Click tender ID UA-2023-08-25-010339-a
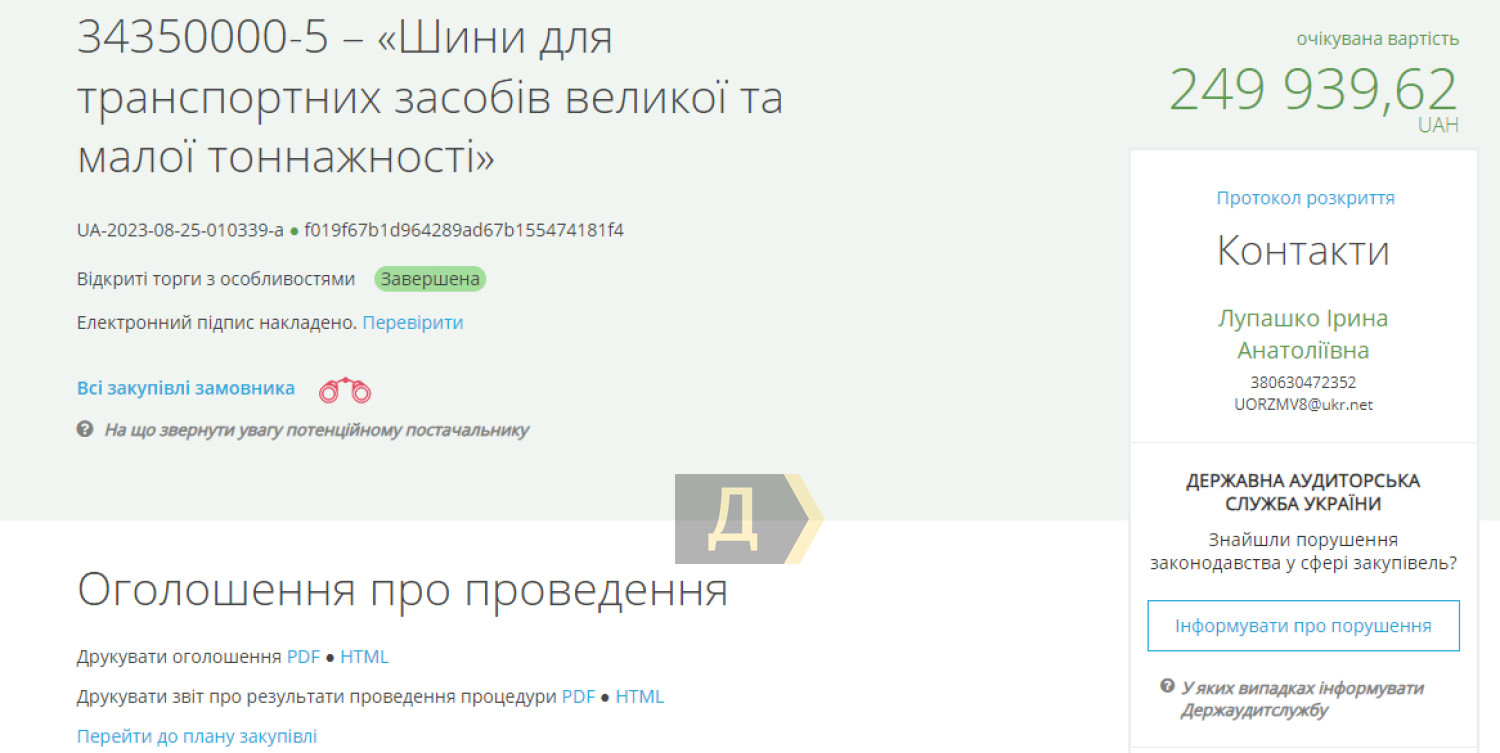 [180, 231]
